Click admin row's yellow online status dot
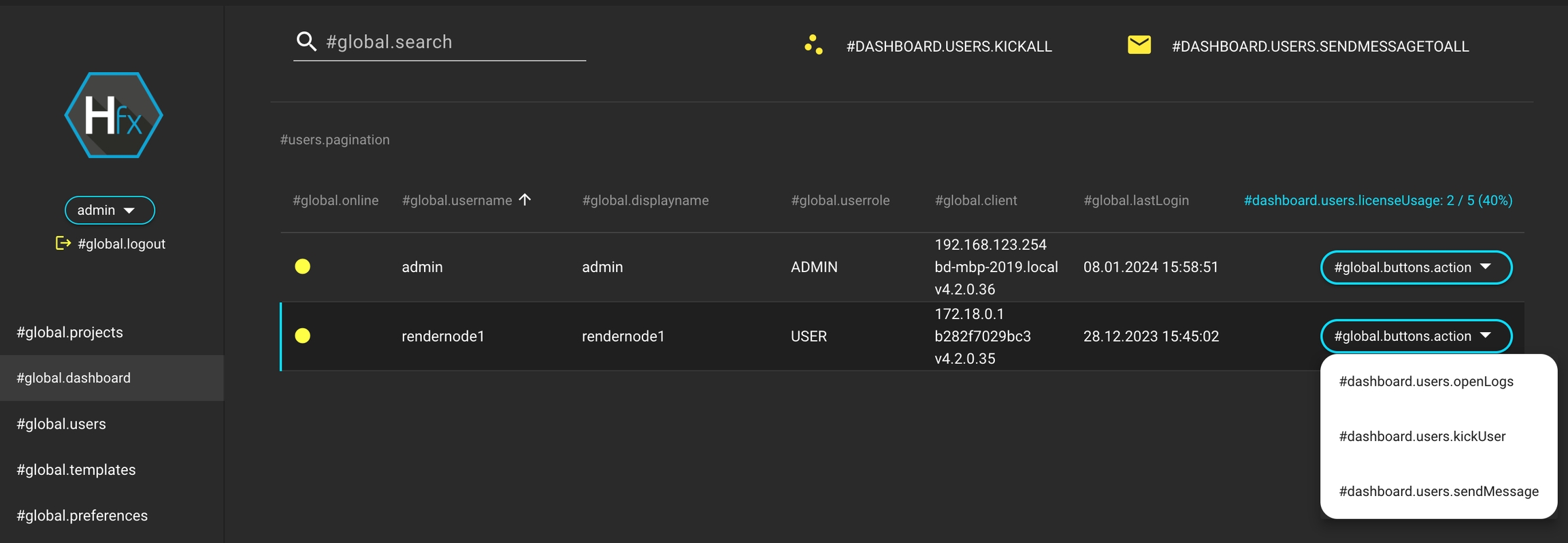 click(x=303, y=267)
